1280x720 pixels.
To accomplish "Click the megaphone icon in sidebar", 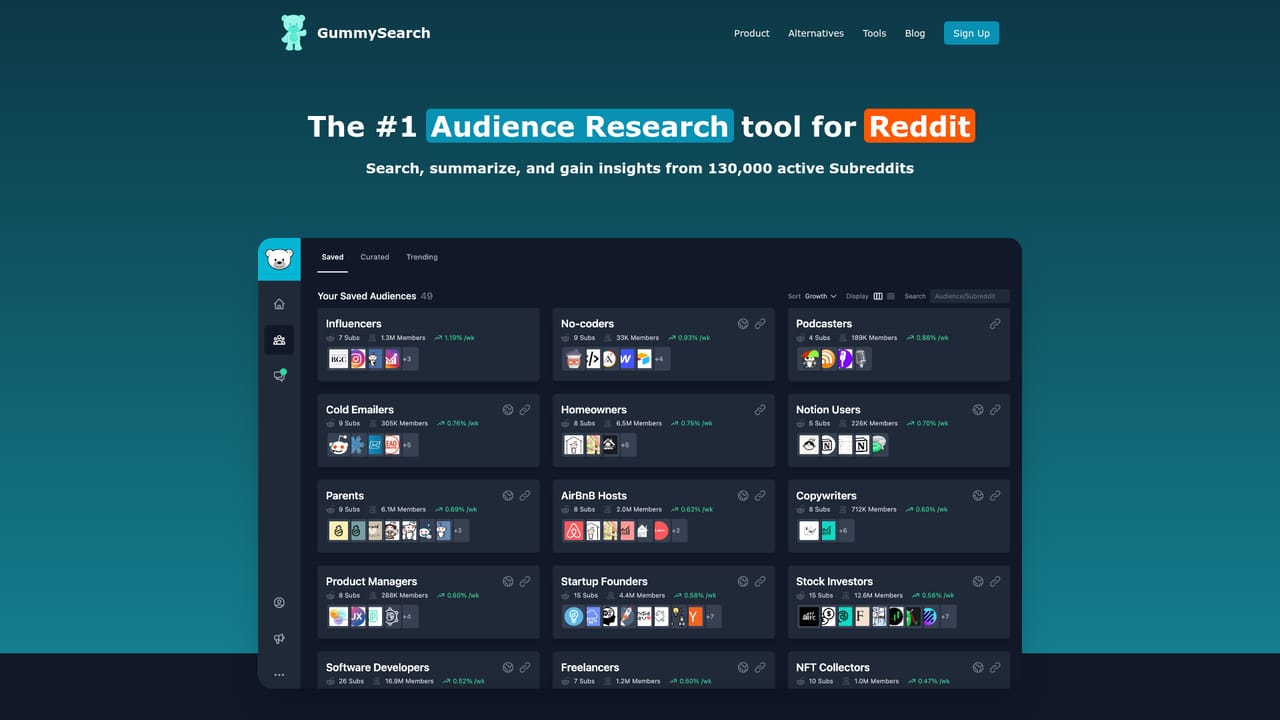I will (x=279, y=639).
